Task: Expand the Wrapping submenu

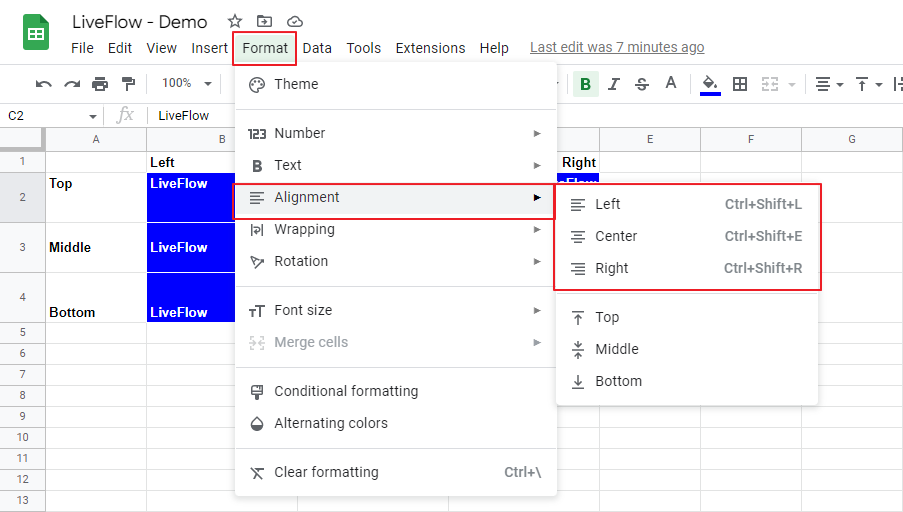Action: point(396,229)
